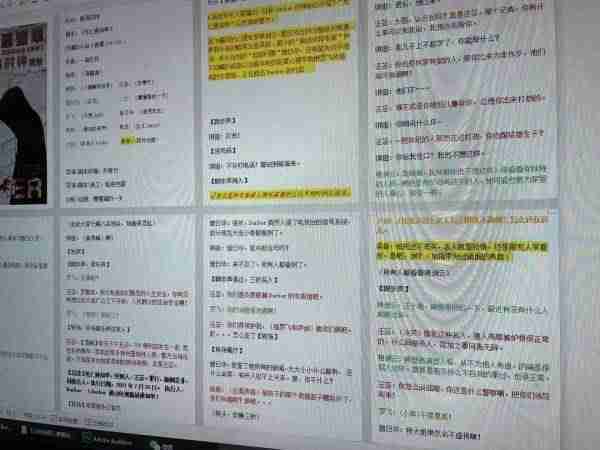Click the small yellow highlighted word in the cast list
This screenshot has height=450, width=600.
click(x=127, y=140)
